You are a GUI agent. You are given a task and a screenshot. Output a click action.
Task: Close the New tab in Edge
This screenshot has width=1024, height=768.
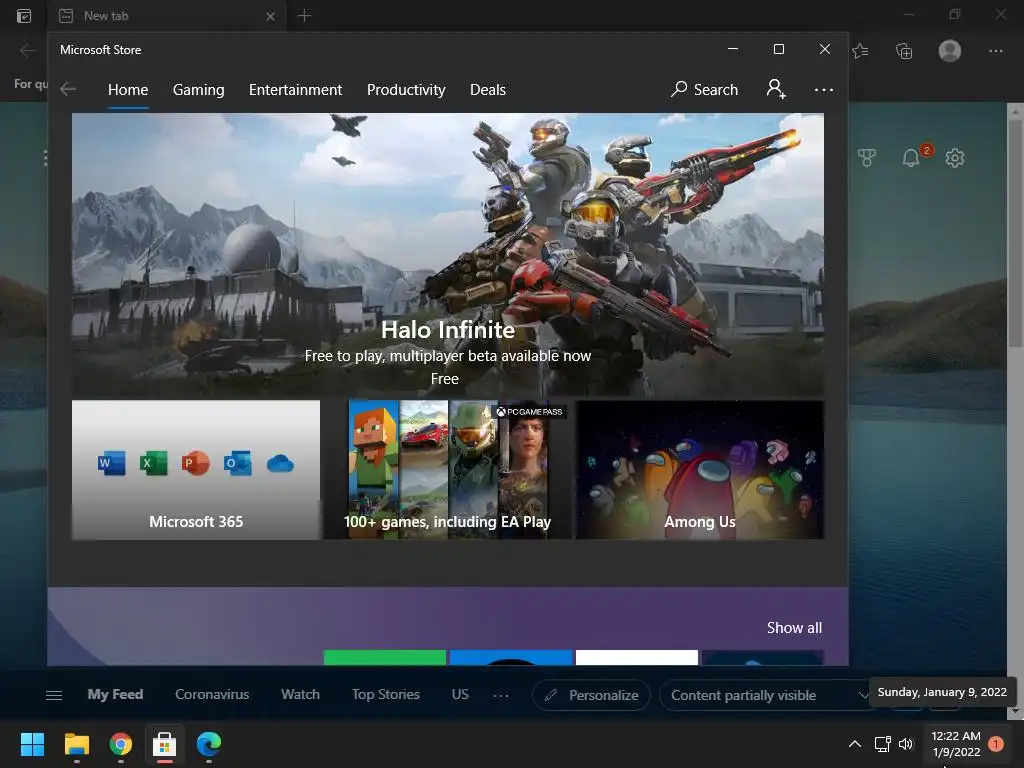(270, 16)
